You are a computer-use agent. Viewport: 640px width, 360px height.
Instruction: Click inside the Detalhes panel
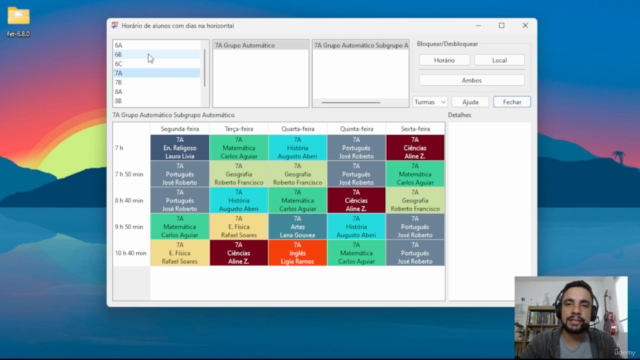pyautogui.click(x=489, y=211)
